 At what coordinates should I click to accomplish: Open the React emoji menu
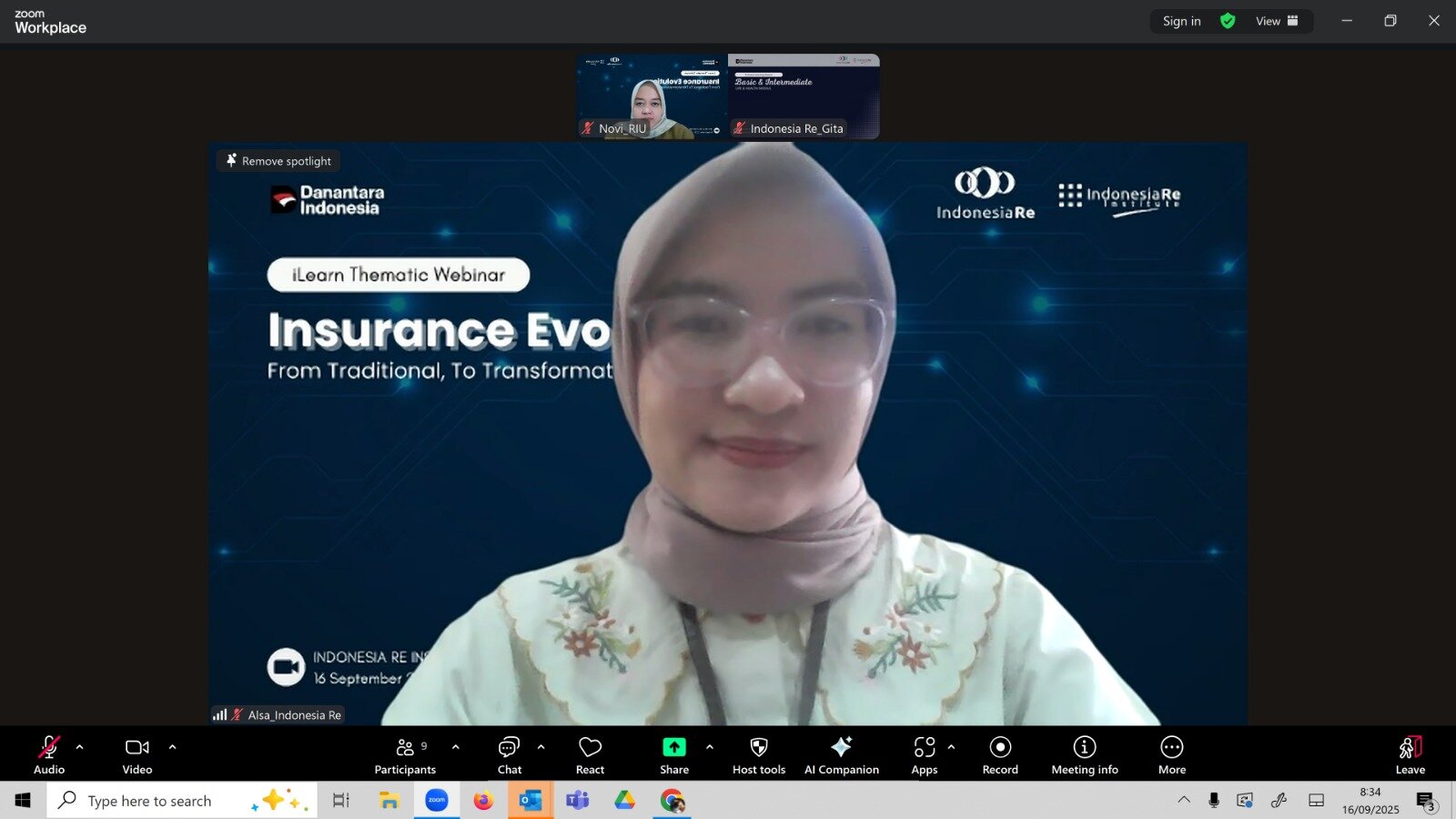coord(590,755)
